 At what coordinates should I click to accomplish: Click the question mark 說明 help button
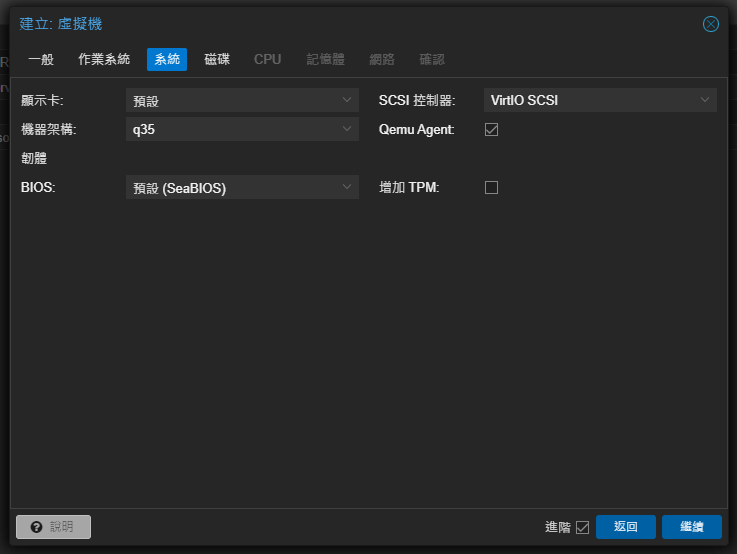(54, 527)
